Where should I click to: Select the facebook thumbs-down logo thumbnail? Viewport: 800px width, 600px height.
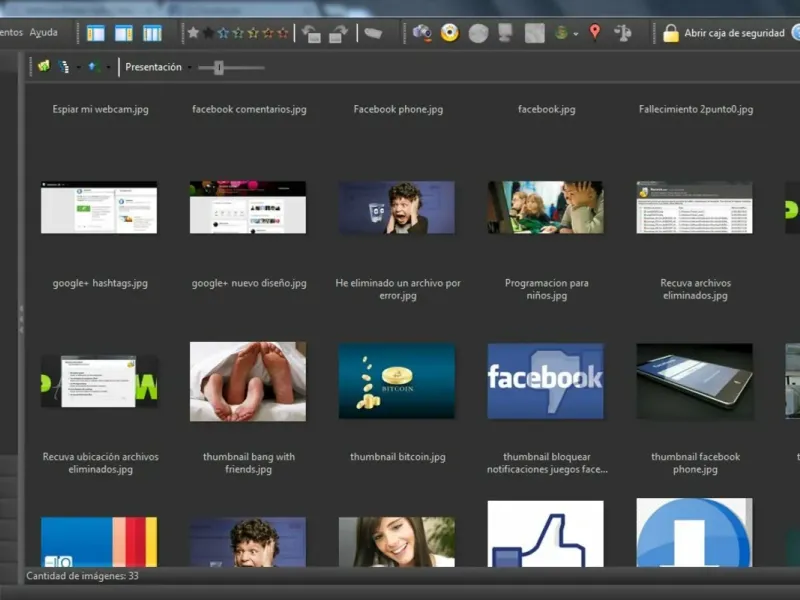545,381
